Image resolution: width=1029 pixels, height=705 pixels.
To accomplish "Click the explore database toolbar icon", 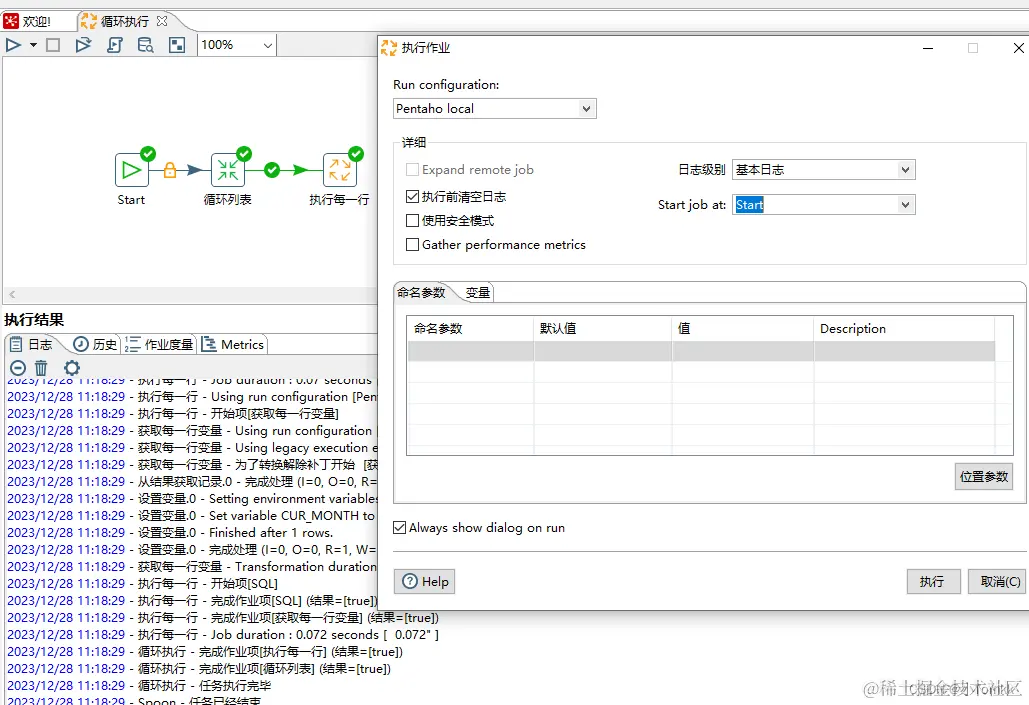I will coord(146,45).
